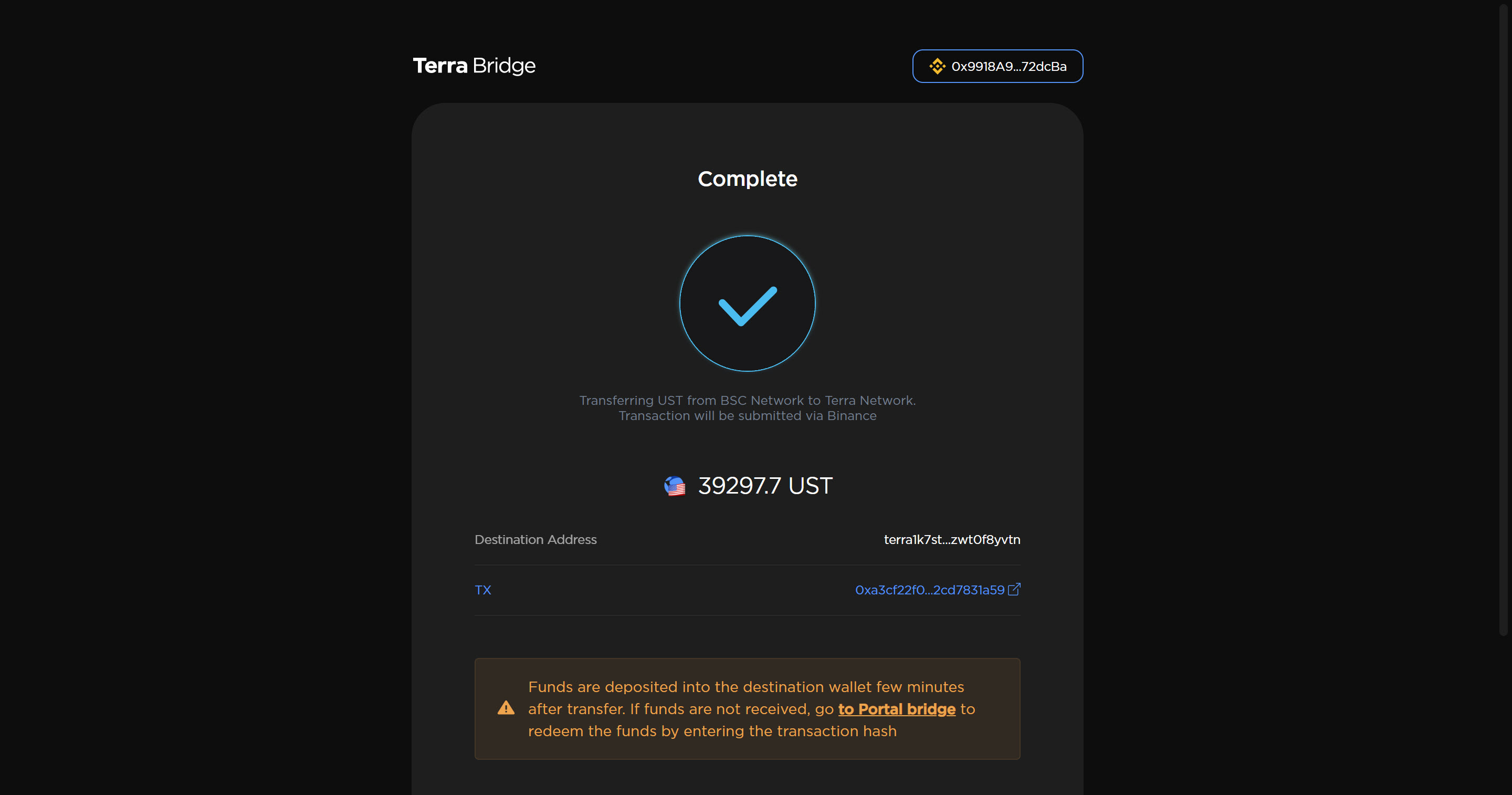The width and height of the screenshot is (1512, 795).
Task: Select the wallet address inside the top button
Action: (x=1010, y=66)
